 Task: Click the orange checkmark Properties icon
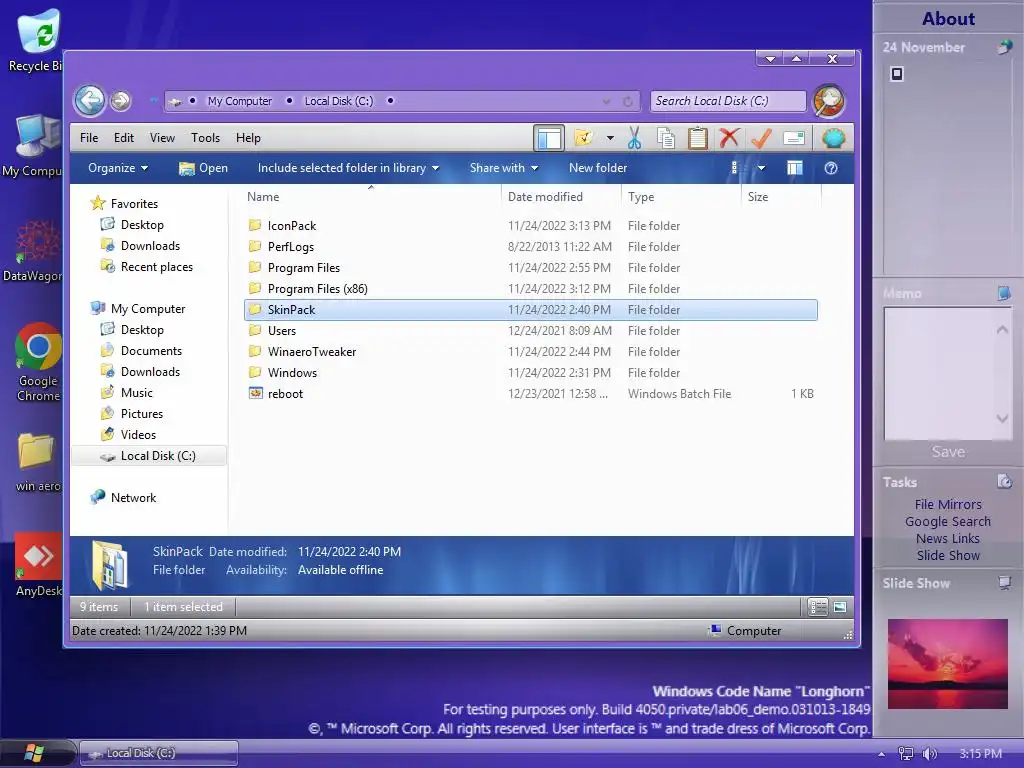(x=761, y=138)
